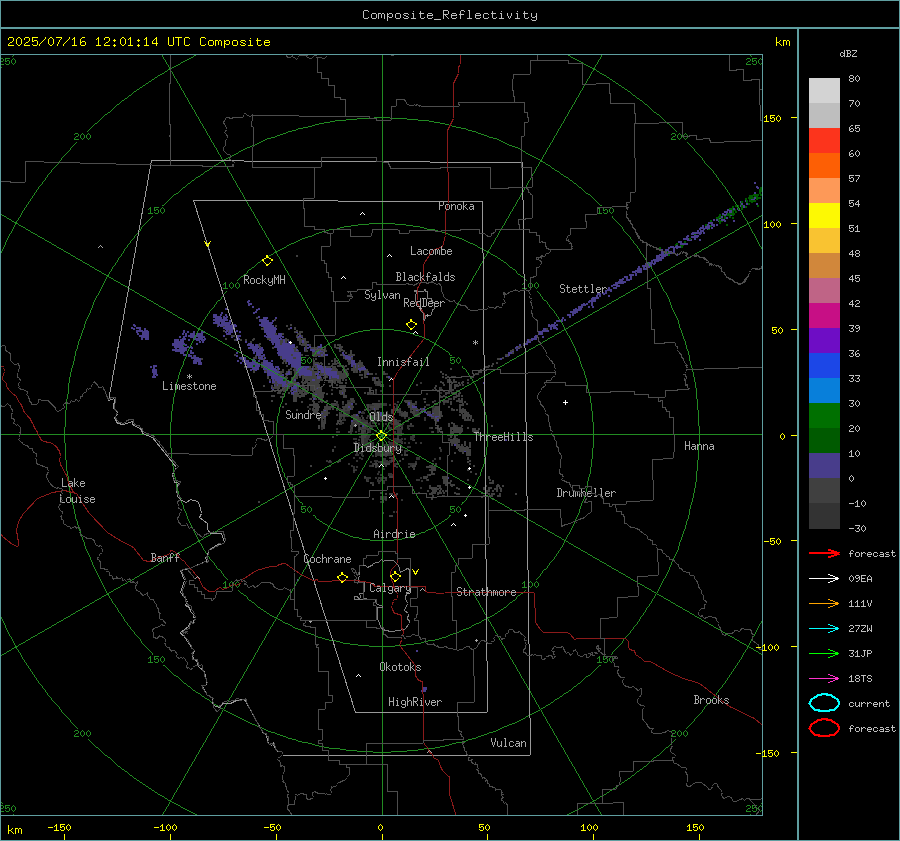Click the red 65 dBZ color swatch
The width and height of the screenshot is (900, 841).
824,141
